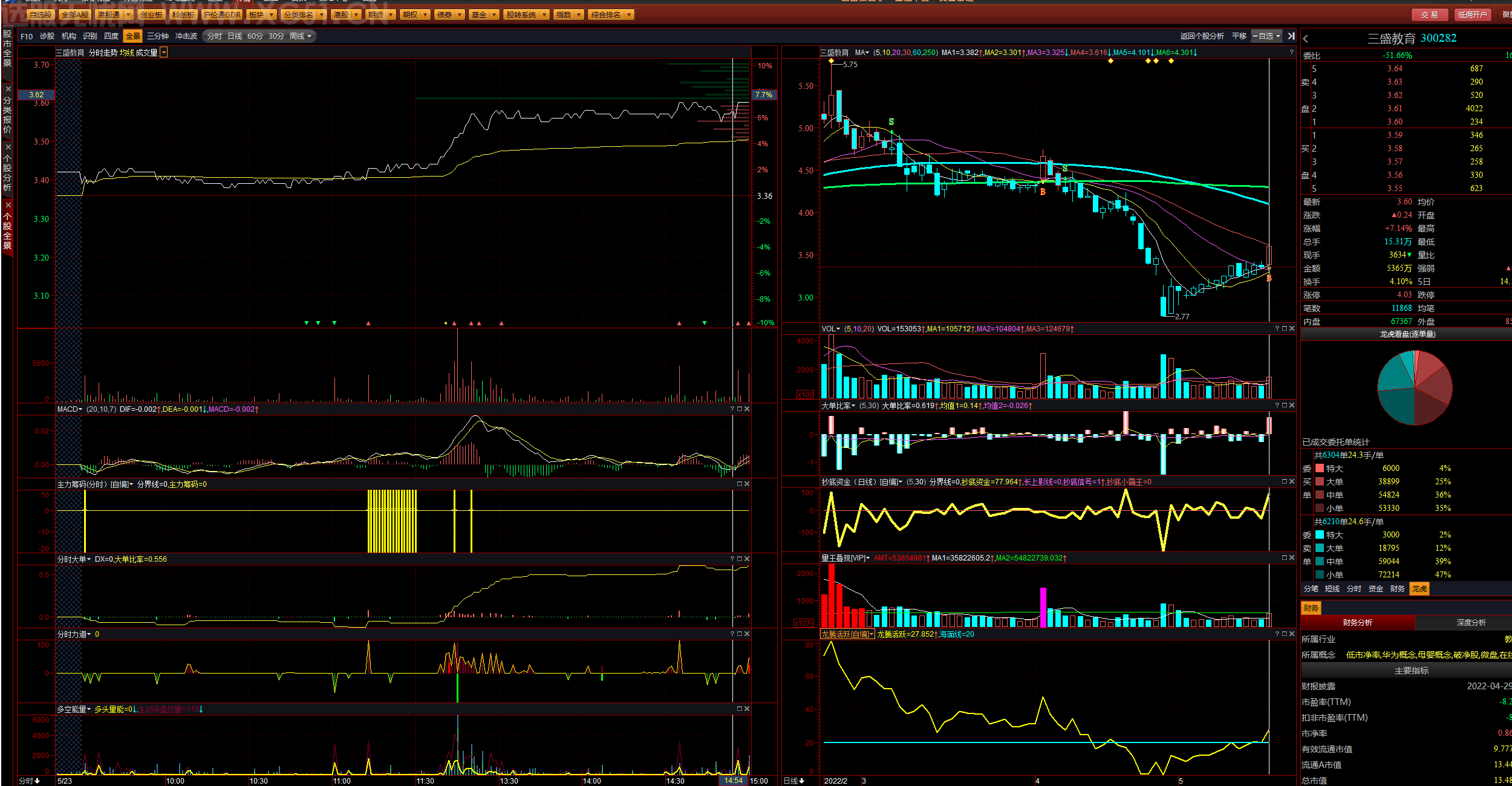Close the 分时力道 indicator panel
1512x786 pixels.
747,634
